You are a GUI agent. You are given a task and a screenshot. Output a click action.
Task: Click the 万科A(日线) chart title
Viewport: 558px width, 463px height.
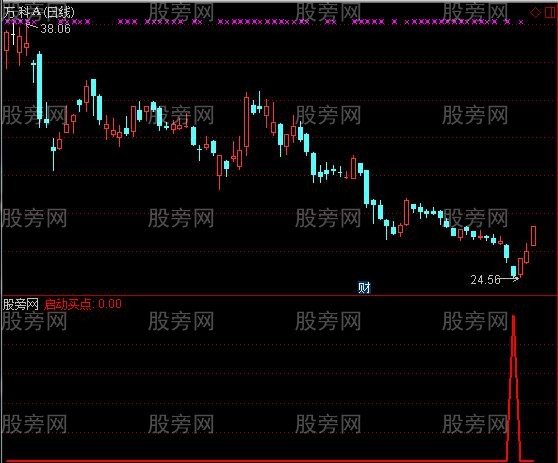38,12
